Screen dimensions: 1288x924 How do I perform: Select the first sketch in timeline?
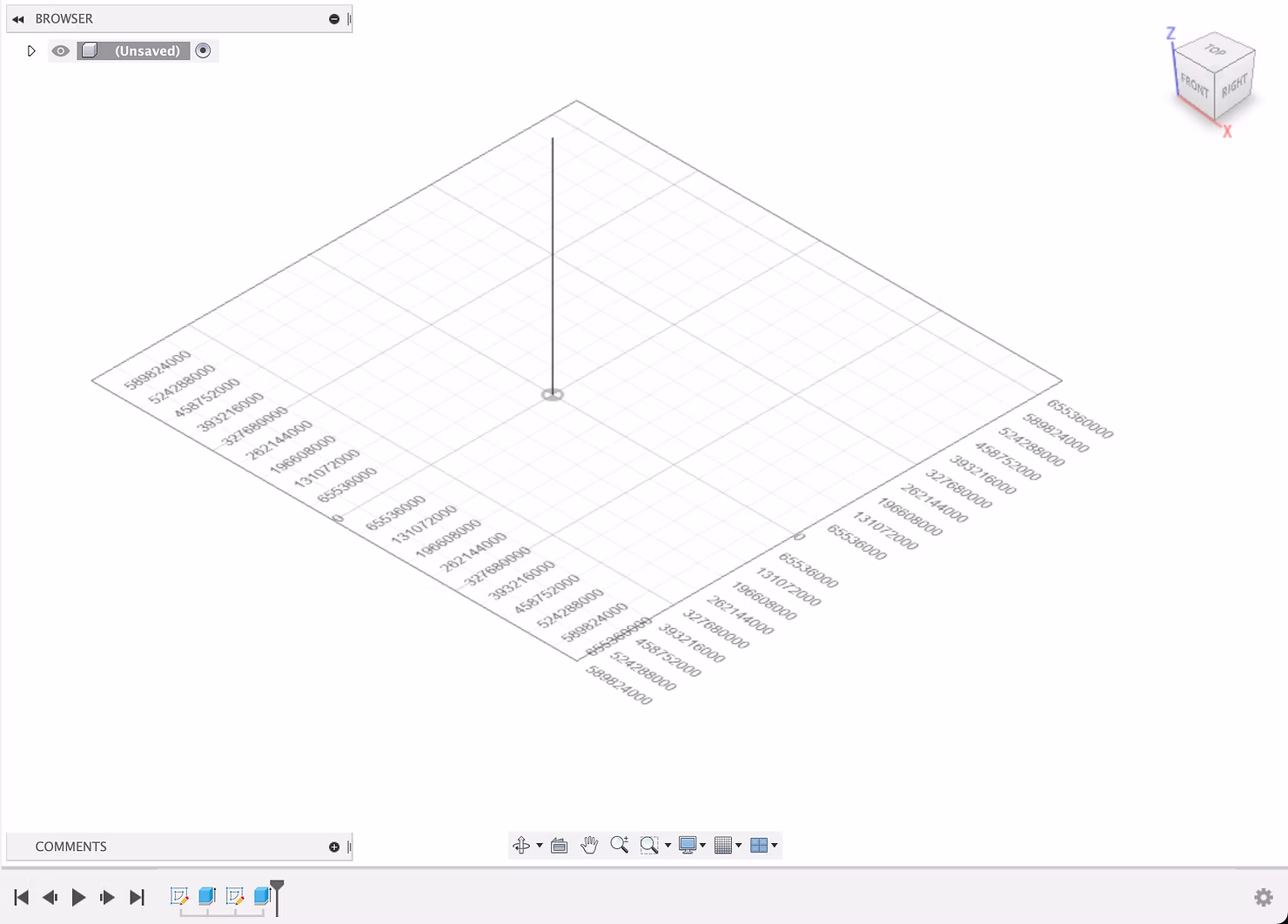pos(179,896)
